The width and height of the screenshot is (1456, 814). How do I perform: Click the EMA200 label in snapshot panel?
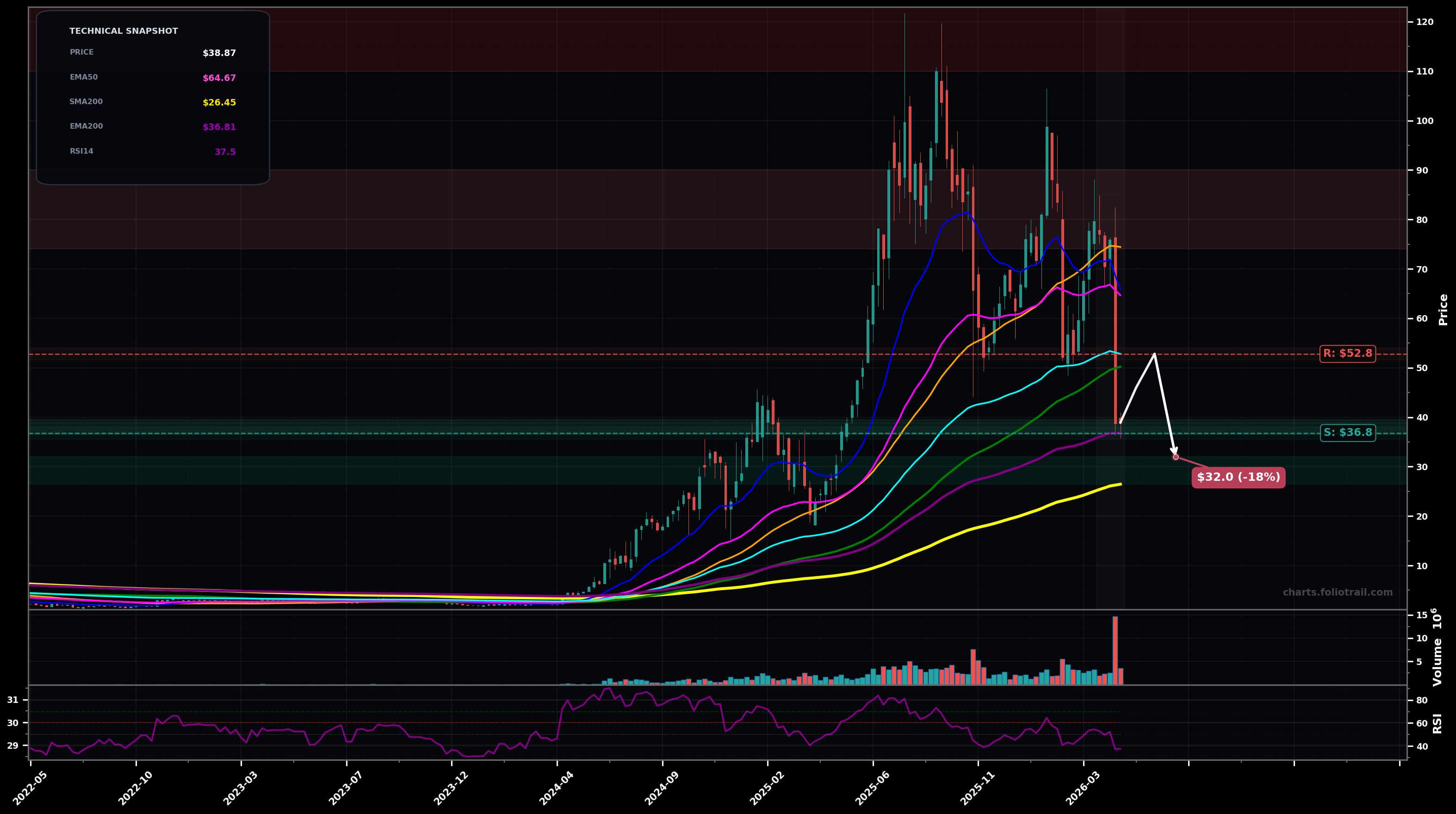86,126
